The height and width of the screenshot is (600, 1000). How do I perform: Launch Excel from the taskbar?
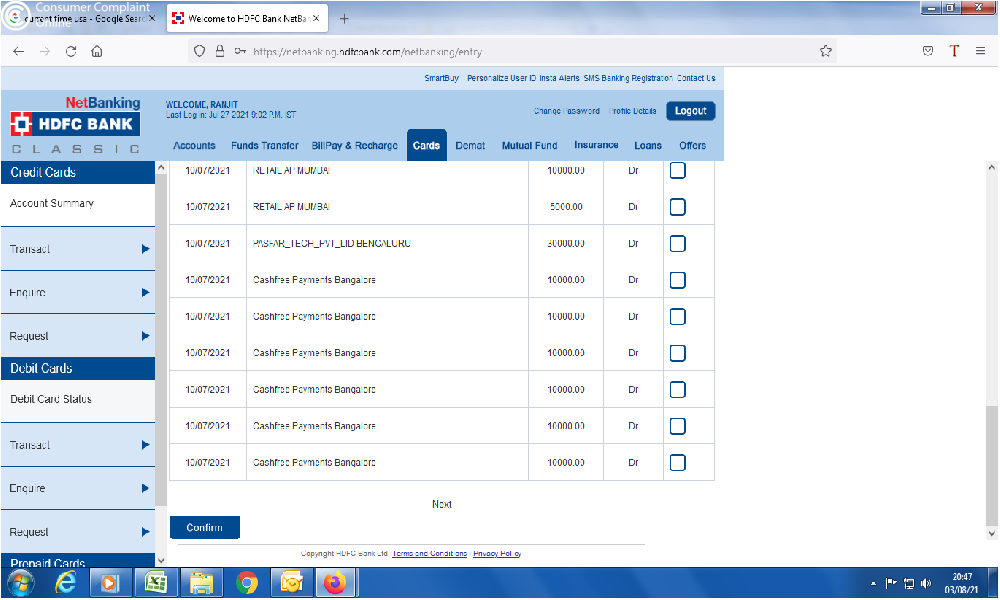pyautogui.click(x=156, y=582)
